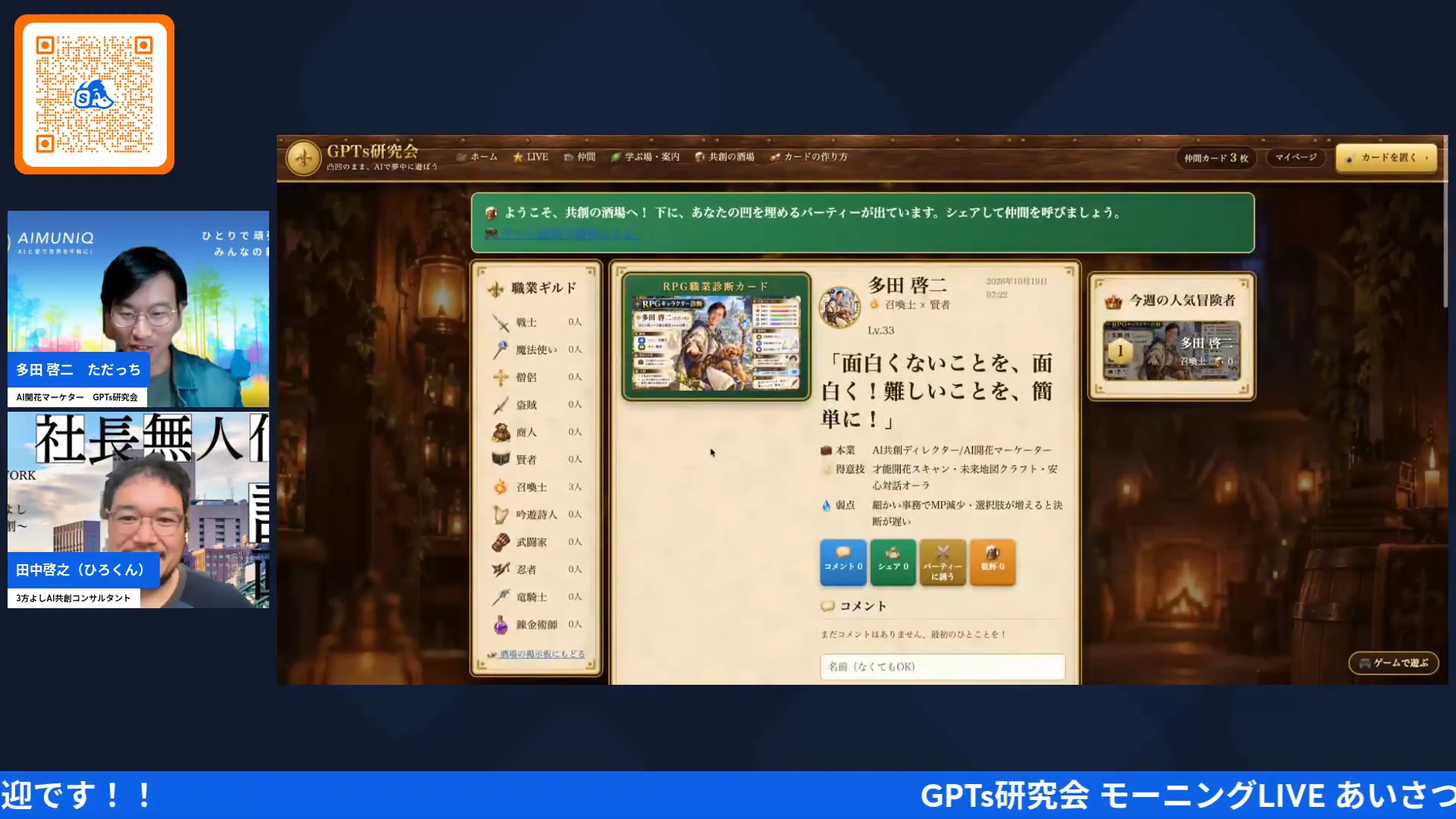The width and height of the screenshot is (1456, 819).
Task: Select the 召喚士 flame icon
Action: (x=500, y=488)
